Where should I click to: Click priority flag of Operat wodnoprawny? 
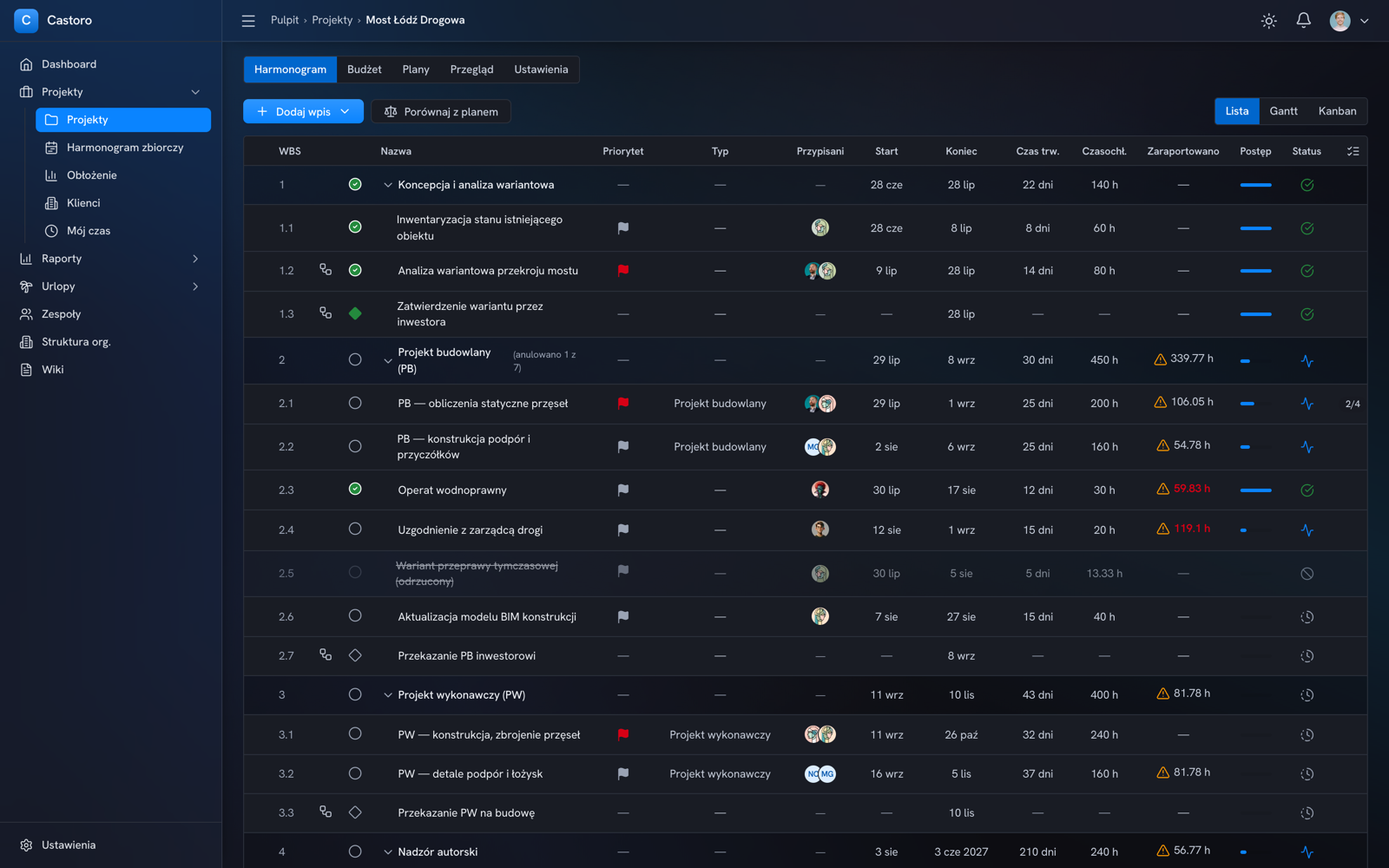[623, 490]
